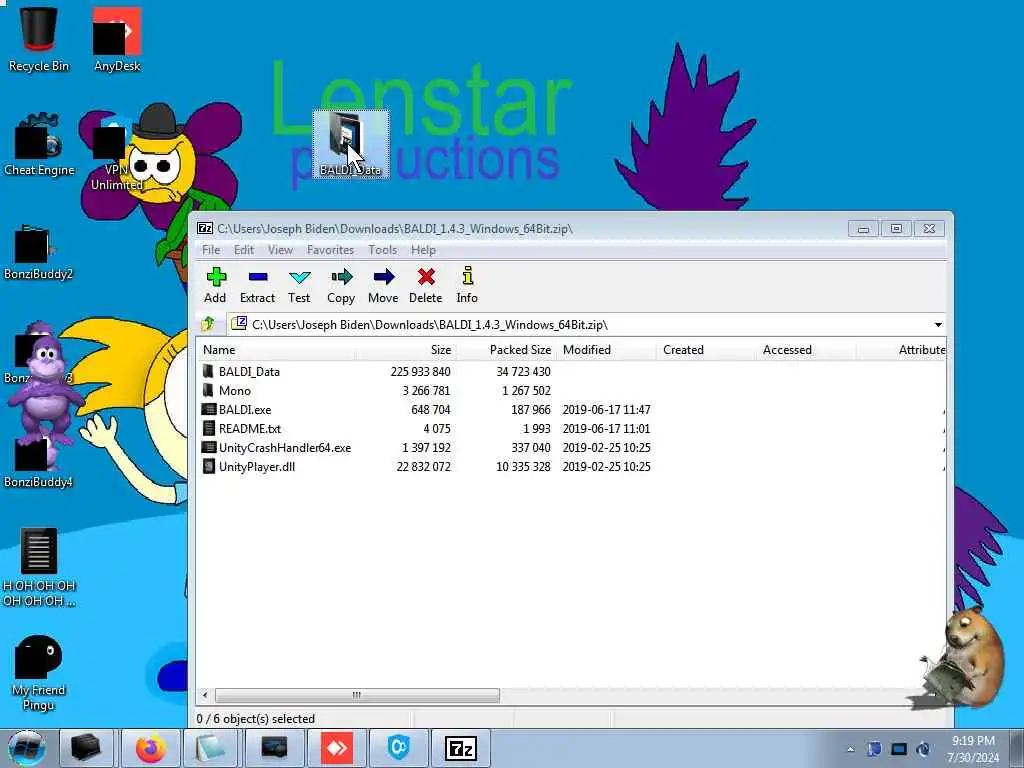Sort by the Name column header
This screenshot has height=768, width=1024.
click(276, 350)
